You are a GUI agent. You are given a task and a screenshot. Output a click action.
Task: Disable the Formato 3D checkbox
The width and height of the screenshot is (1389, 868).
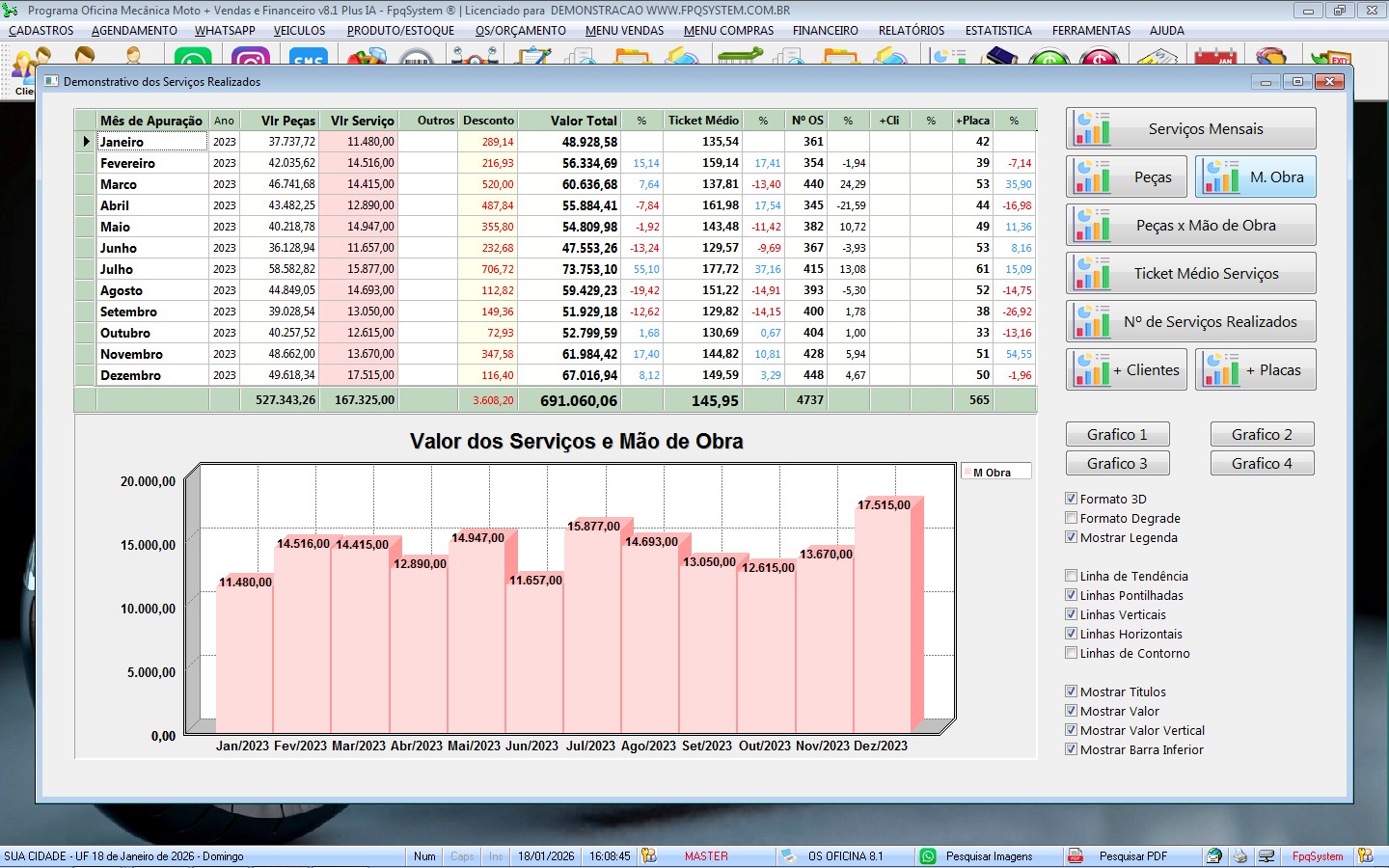1071,499
